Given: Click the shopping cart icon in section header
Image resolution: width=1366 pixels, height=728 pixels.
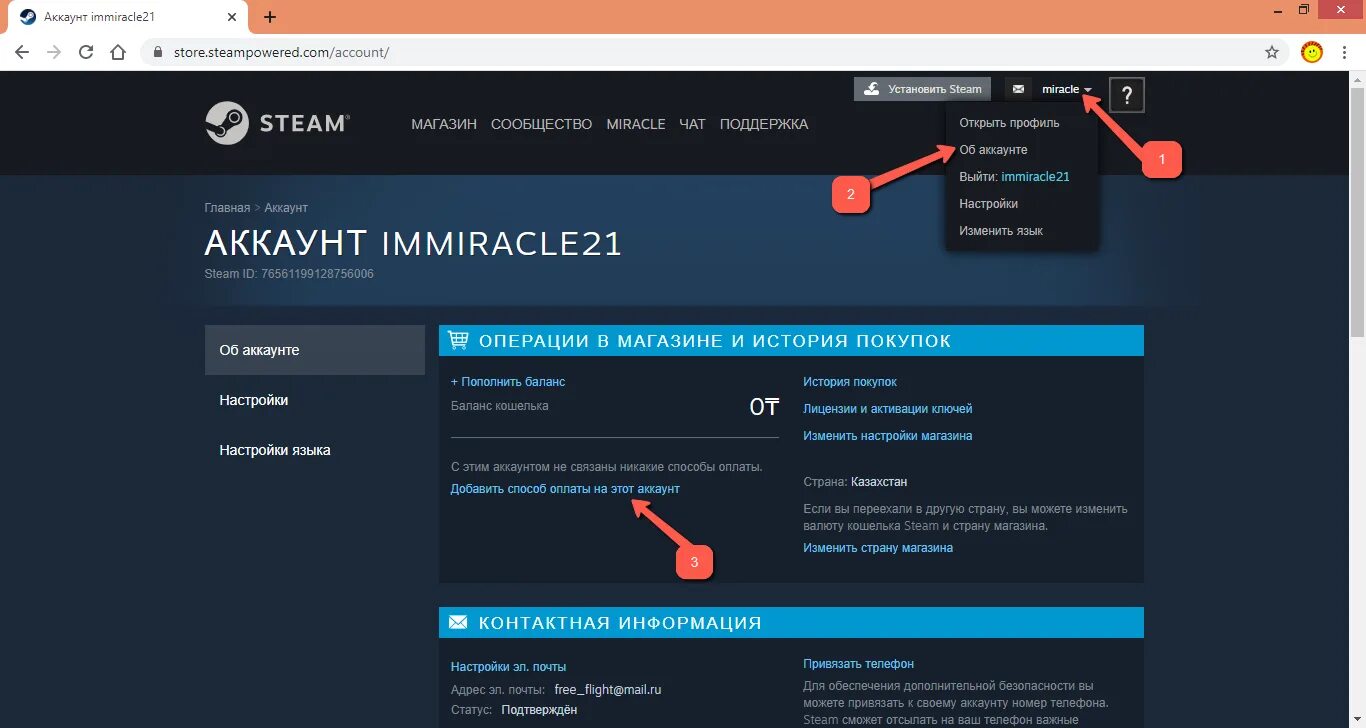Looking at the screenshot, I should pos(458,341).
